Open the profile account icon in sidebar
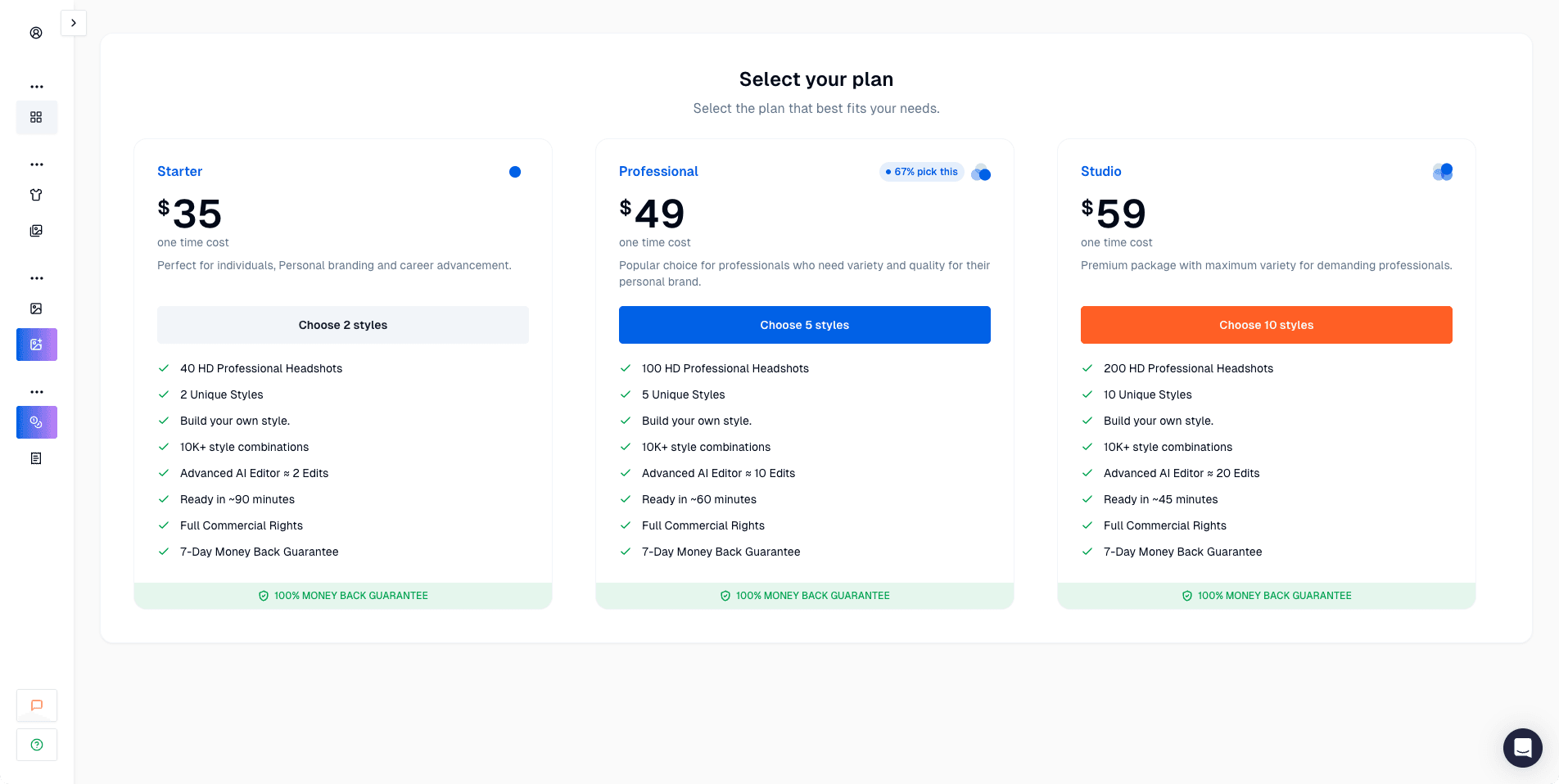This screenshot has width=1559, height=784. [36, 34]
